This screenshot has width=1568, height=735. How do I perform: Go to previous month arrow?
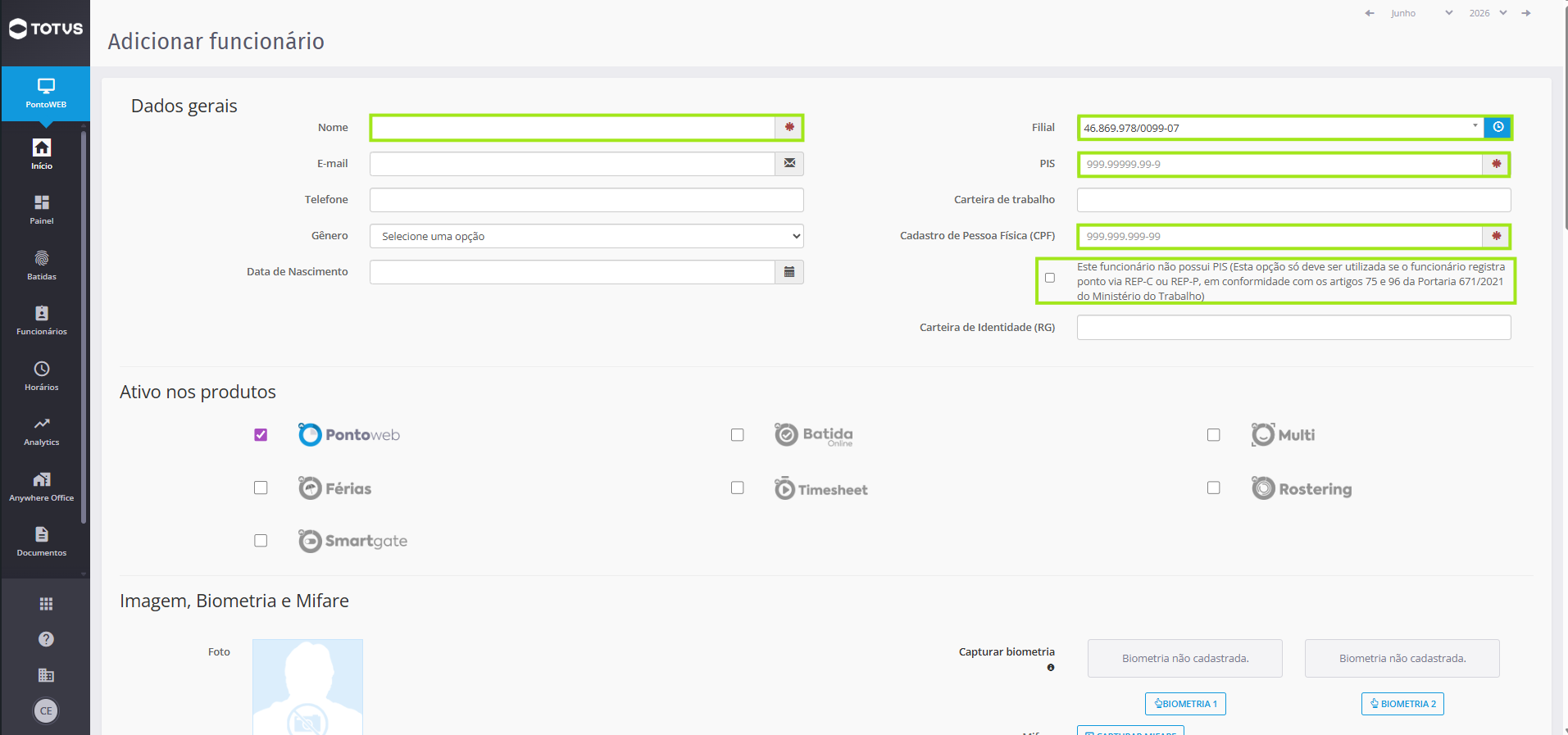point(1370,13)
